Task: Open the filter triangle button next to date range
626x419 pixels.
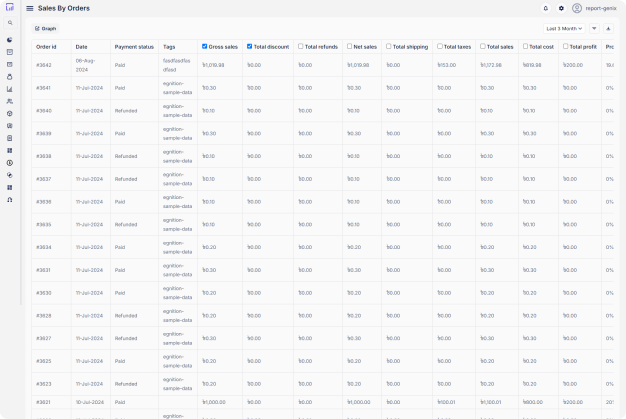Action: 594,29
